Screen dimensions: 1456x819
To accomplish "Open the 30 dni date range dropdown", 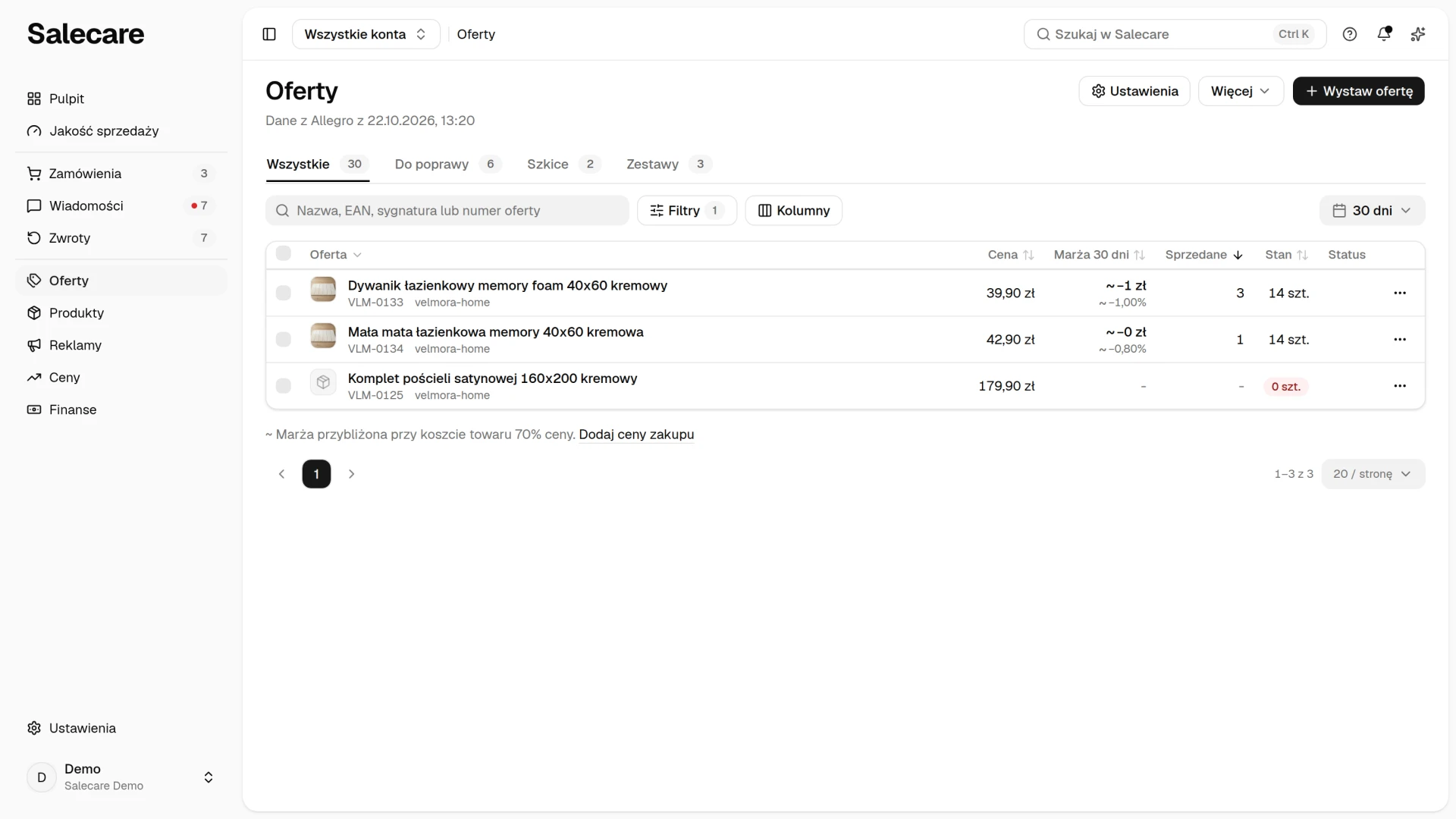I will [x=1373, y=211].
